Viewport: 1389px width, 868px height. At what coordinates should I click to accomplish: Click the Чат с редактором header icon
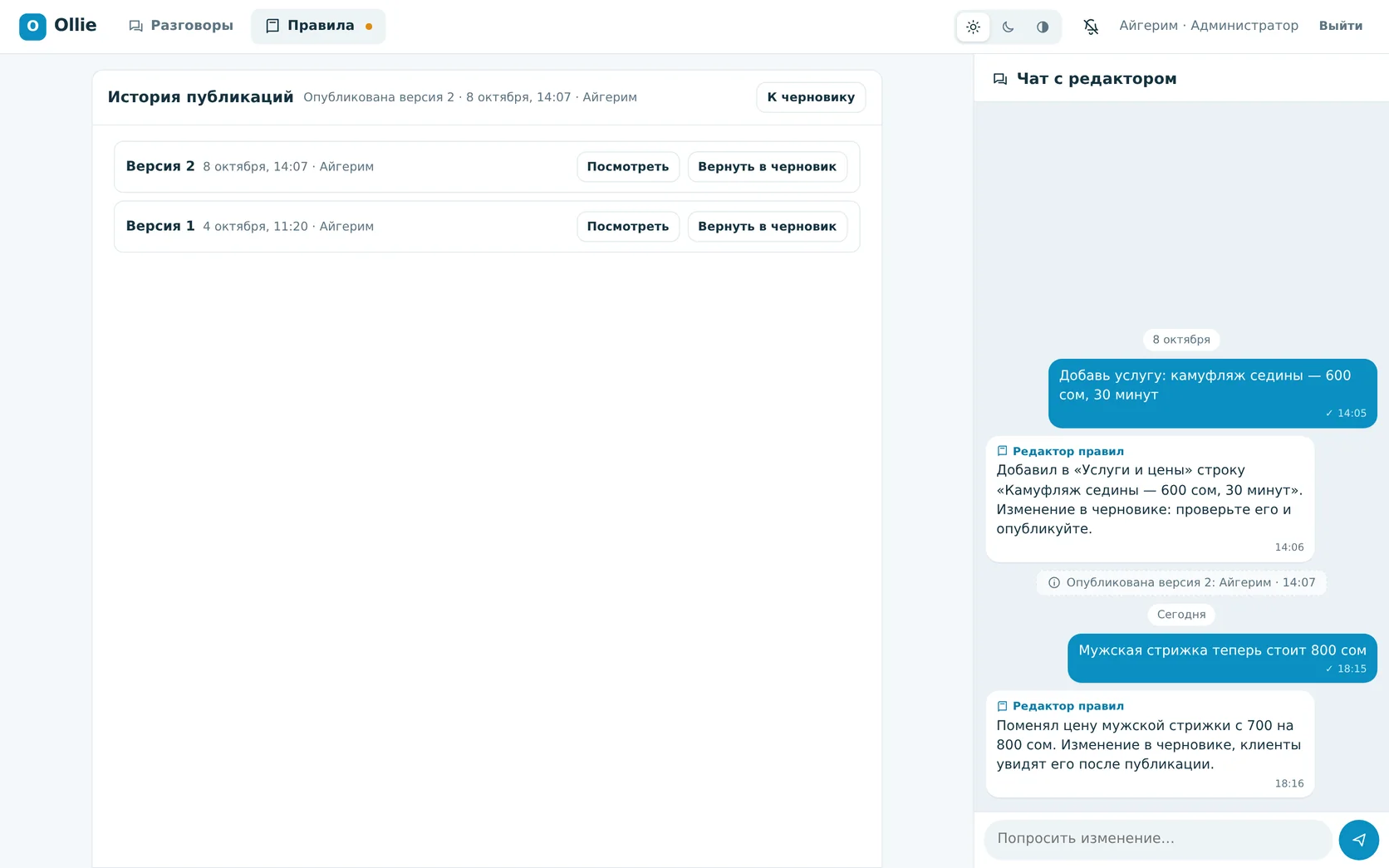(x=1000, y=79)
